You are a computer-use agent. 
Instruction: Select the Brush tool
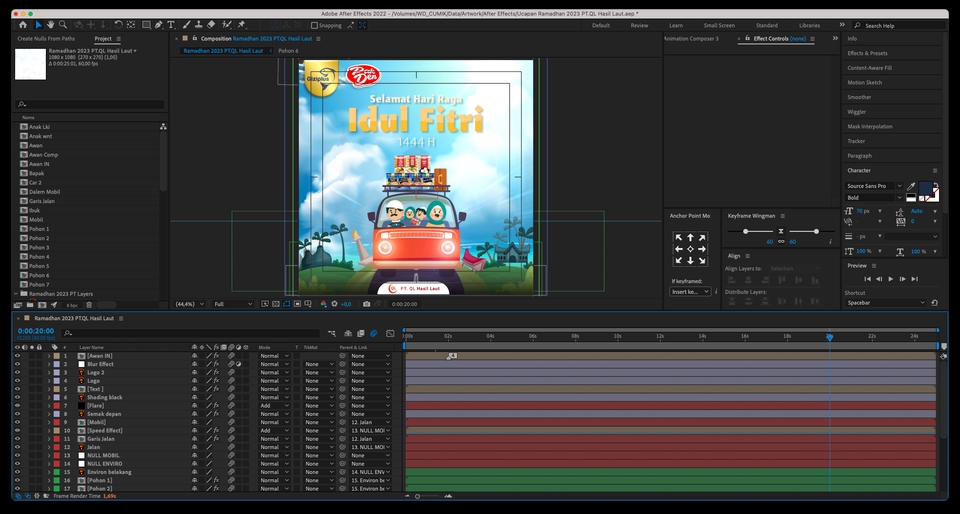pos(187,25)
